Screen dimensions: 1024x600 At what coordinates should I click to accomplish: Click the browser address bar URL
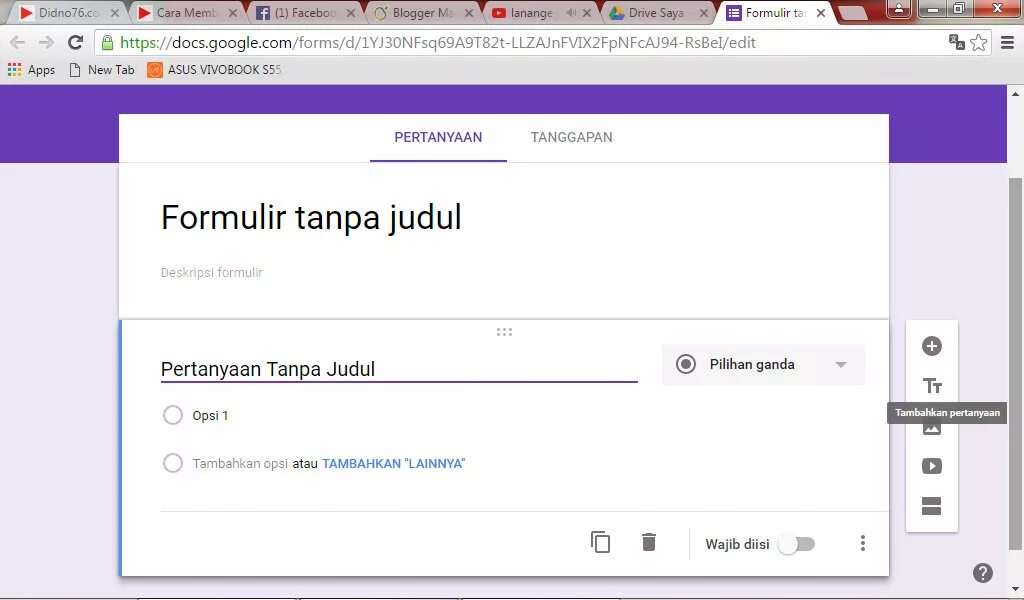coord(438,42)
